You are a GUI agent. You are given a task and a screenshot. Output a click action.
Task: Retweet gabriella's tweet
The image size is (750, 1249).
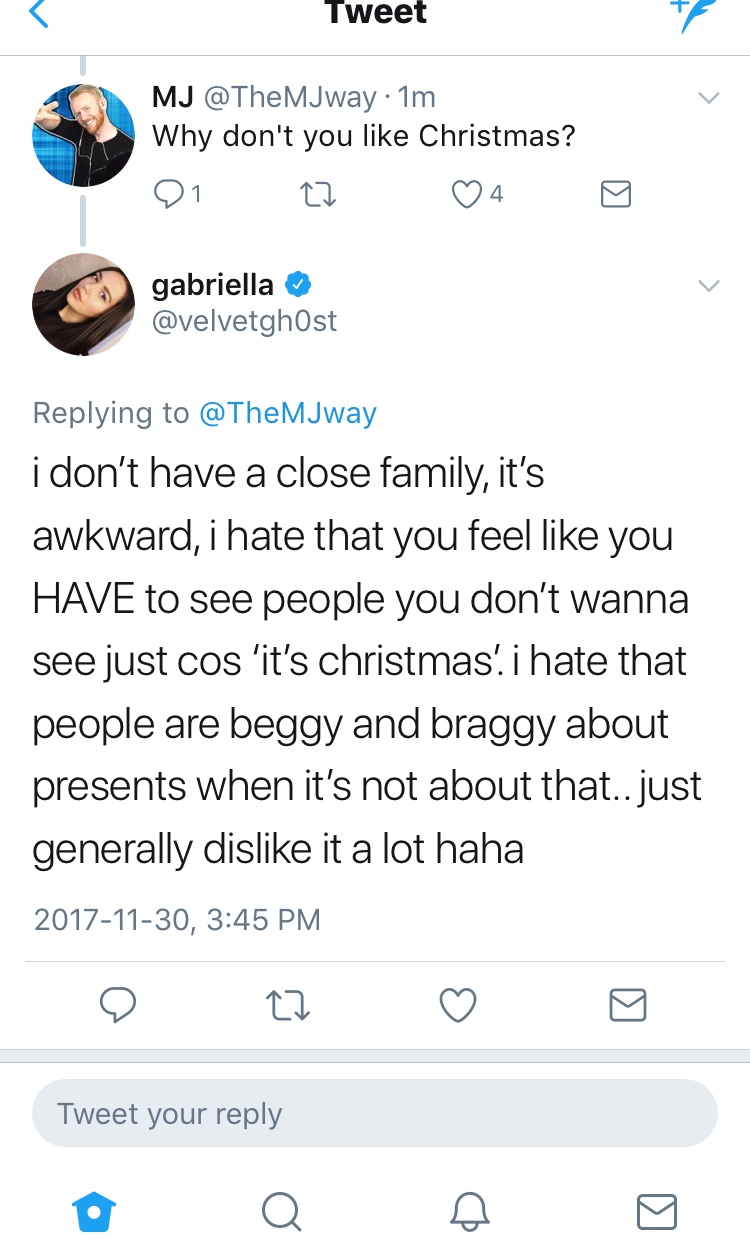click(289, 1004)
